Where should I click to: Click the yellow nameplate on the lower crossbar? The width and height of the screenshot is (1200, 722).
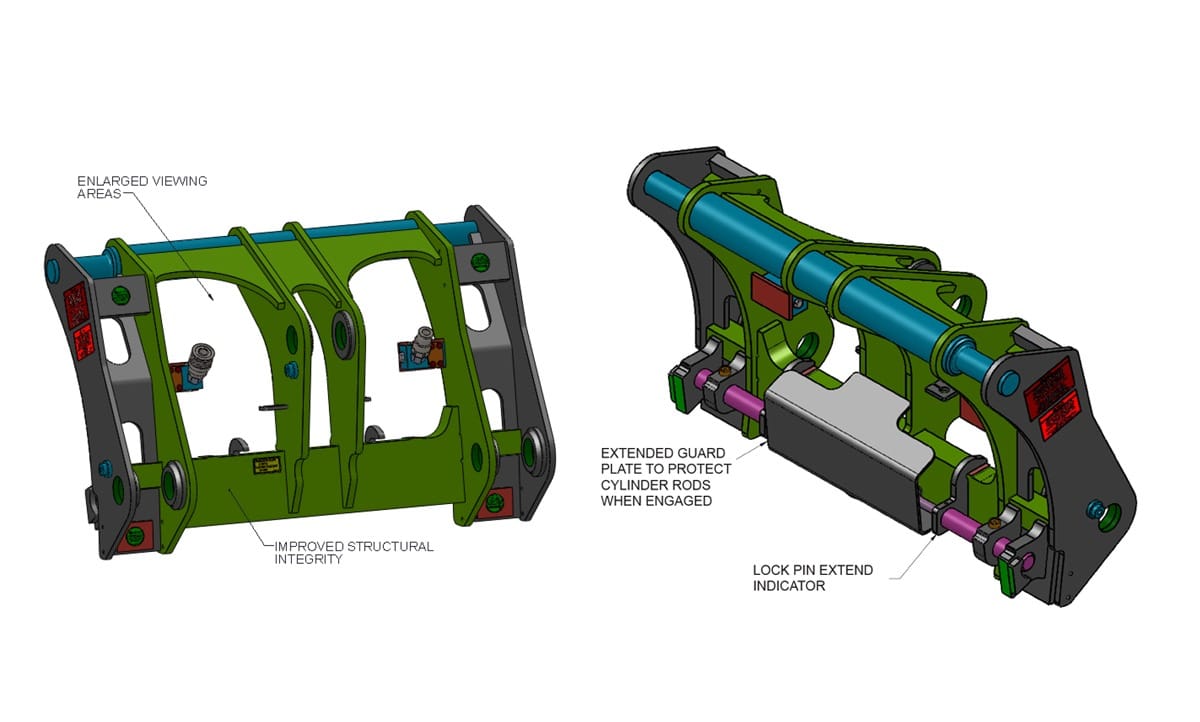[267, 465]
